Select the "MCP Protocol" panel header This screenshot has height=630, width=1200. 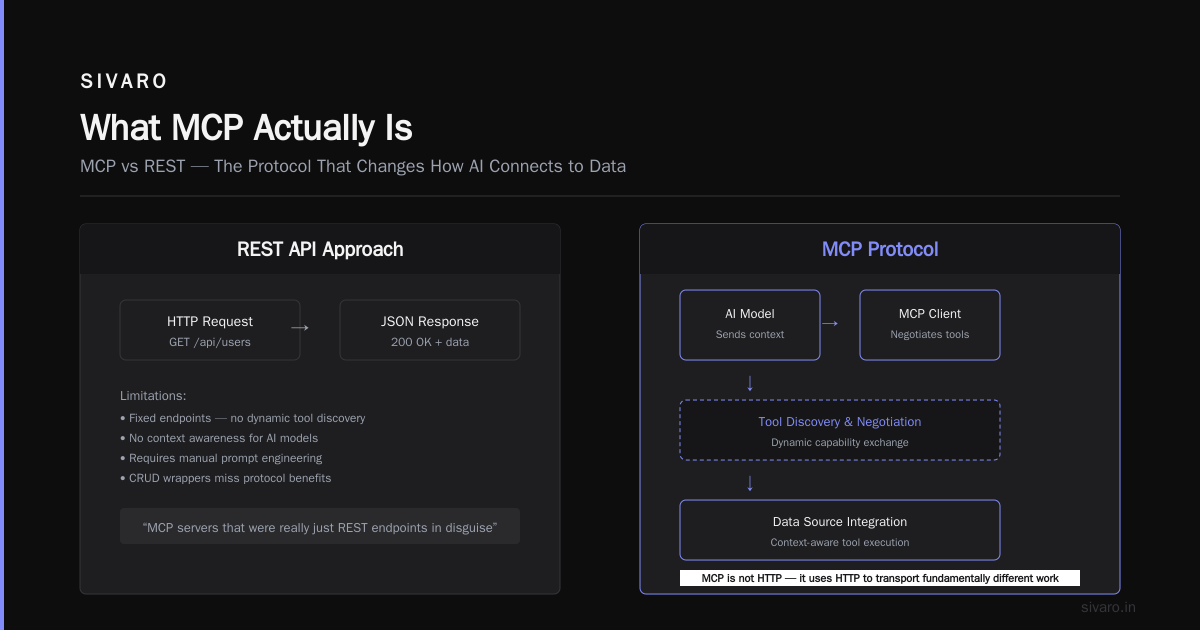[880, 249]
